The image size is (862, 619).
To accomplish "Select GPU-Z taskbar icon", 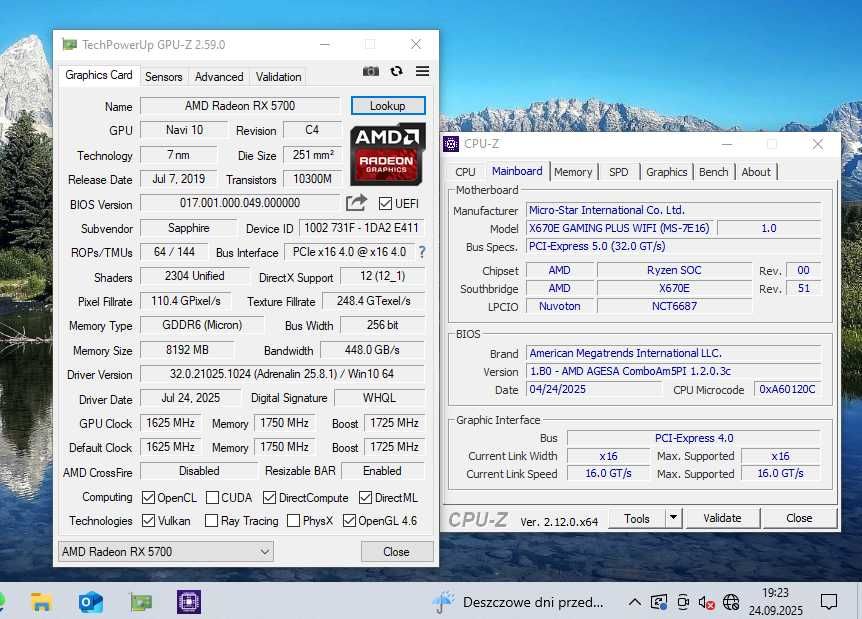I will point(141,603).
